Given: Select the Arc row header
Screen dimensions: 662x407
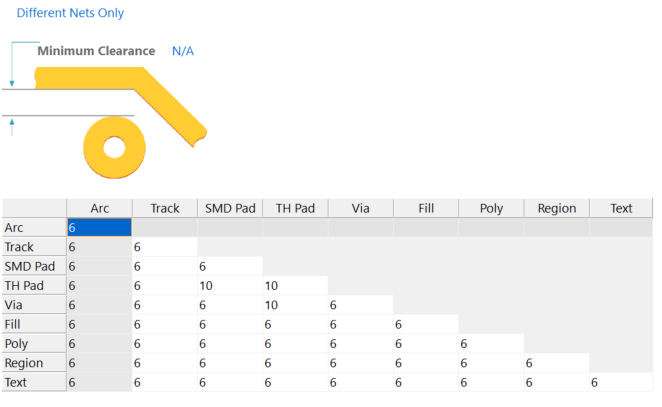Looking at the screenshot, I should 34,228.
